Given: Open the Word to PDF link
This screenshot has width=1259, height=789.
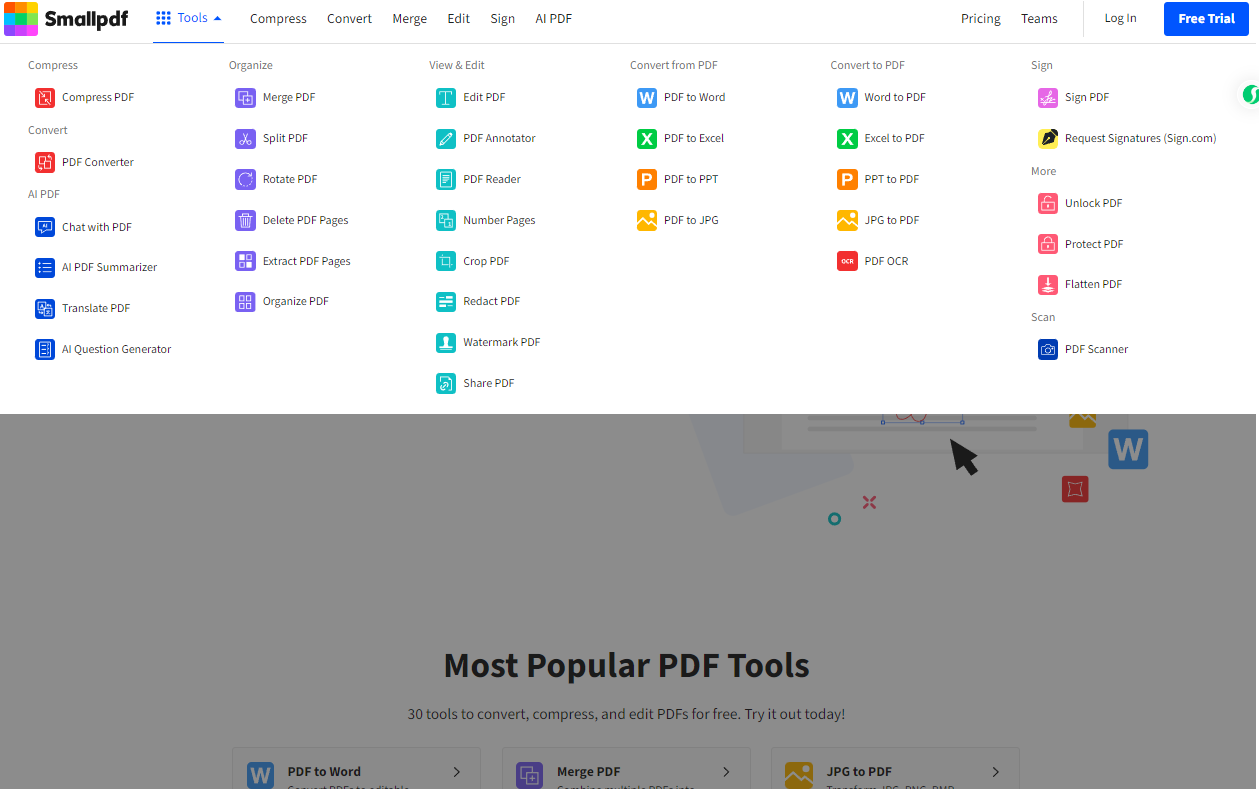Looking at the screenshot, I should [881, 97].
